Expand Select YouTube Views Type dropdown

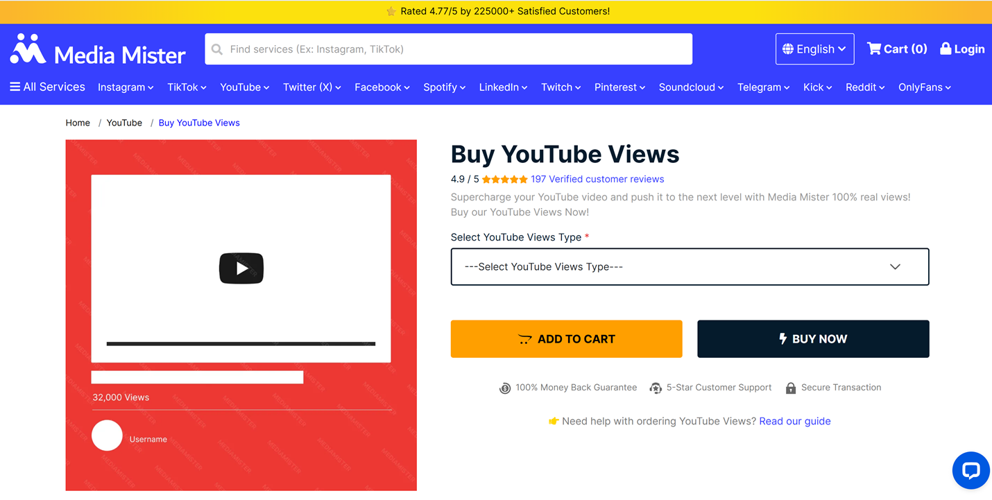point(689,267)
